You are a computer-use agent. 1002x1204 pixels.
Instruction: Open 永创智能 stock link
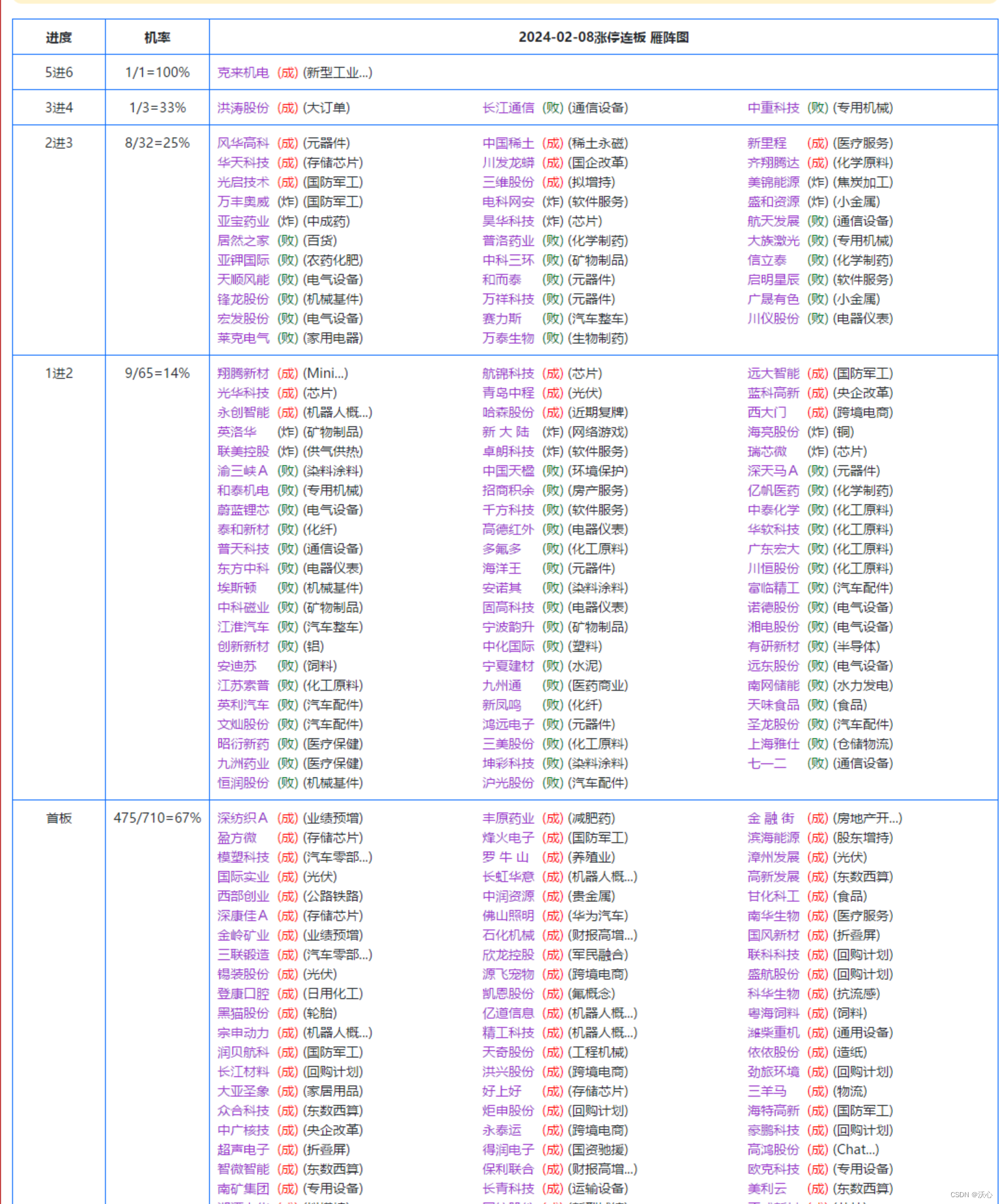click(243, 412)
